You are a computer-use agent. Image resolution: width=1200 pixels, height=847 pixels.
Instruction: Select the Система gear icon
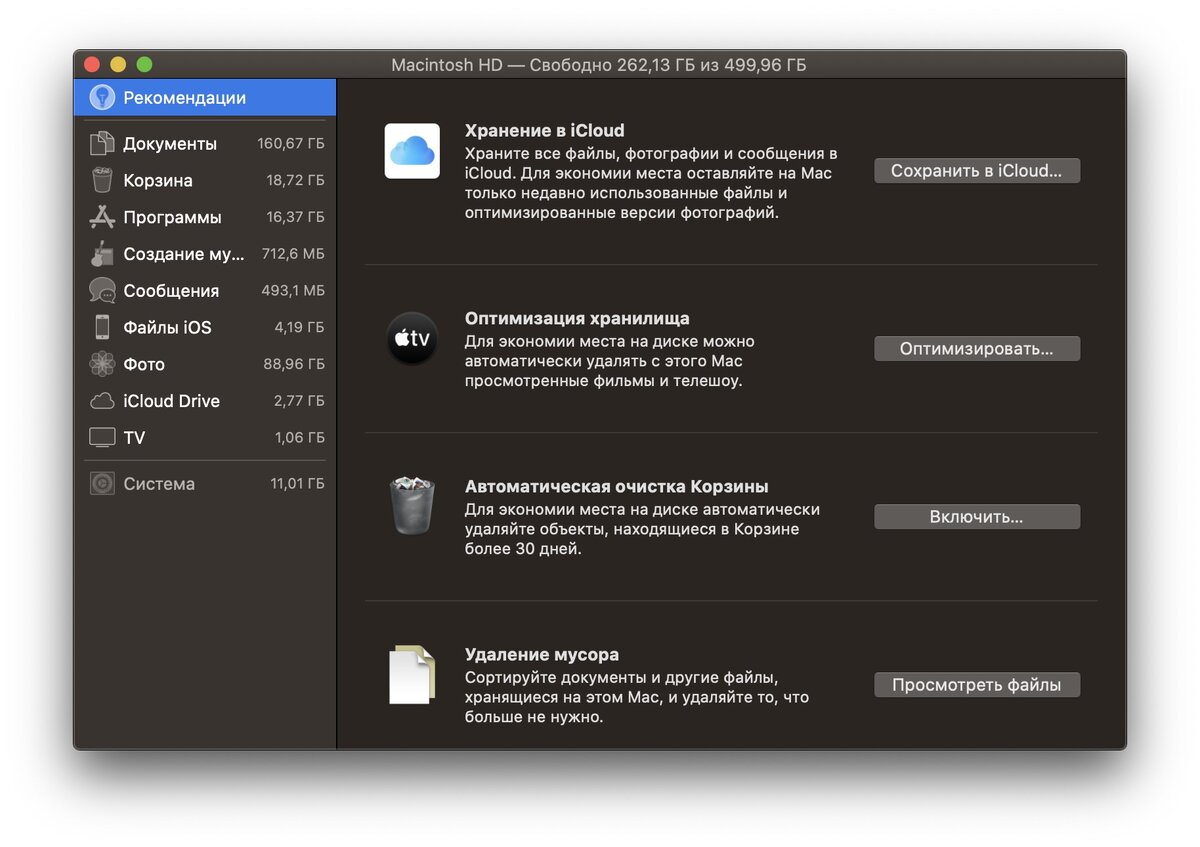coord(103,483)
